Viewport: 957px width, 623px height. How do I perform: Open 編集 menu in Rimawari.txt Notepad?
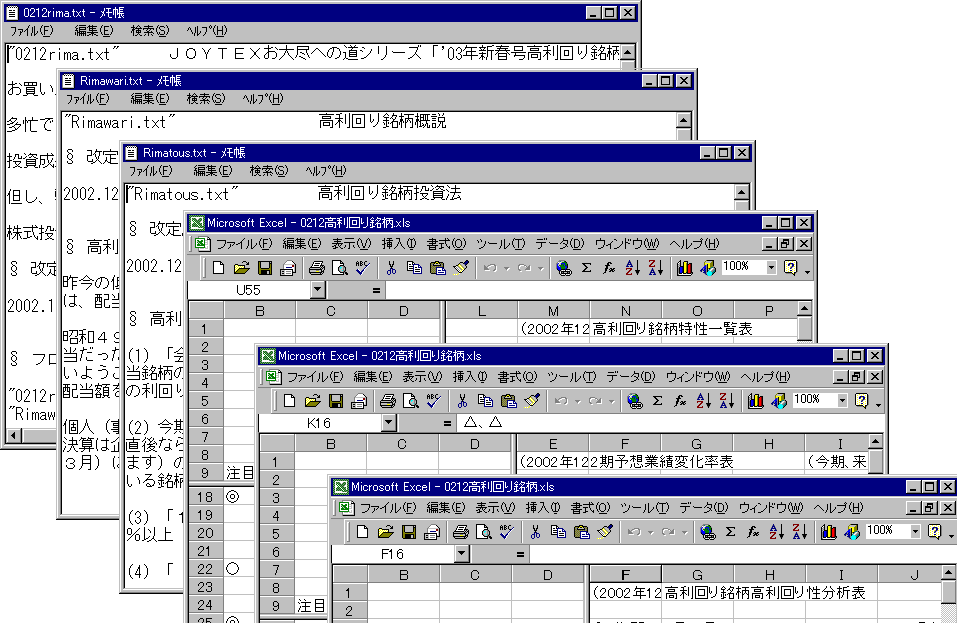pyautogui.click(x=150, y=99)
